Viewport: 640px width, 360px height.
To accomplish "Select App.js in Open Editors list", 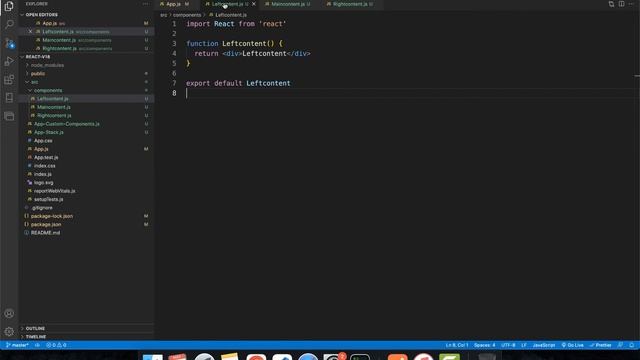I will [x=49, y=23].
